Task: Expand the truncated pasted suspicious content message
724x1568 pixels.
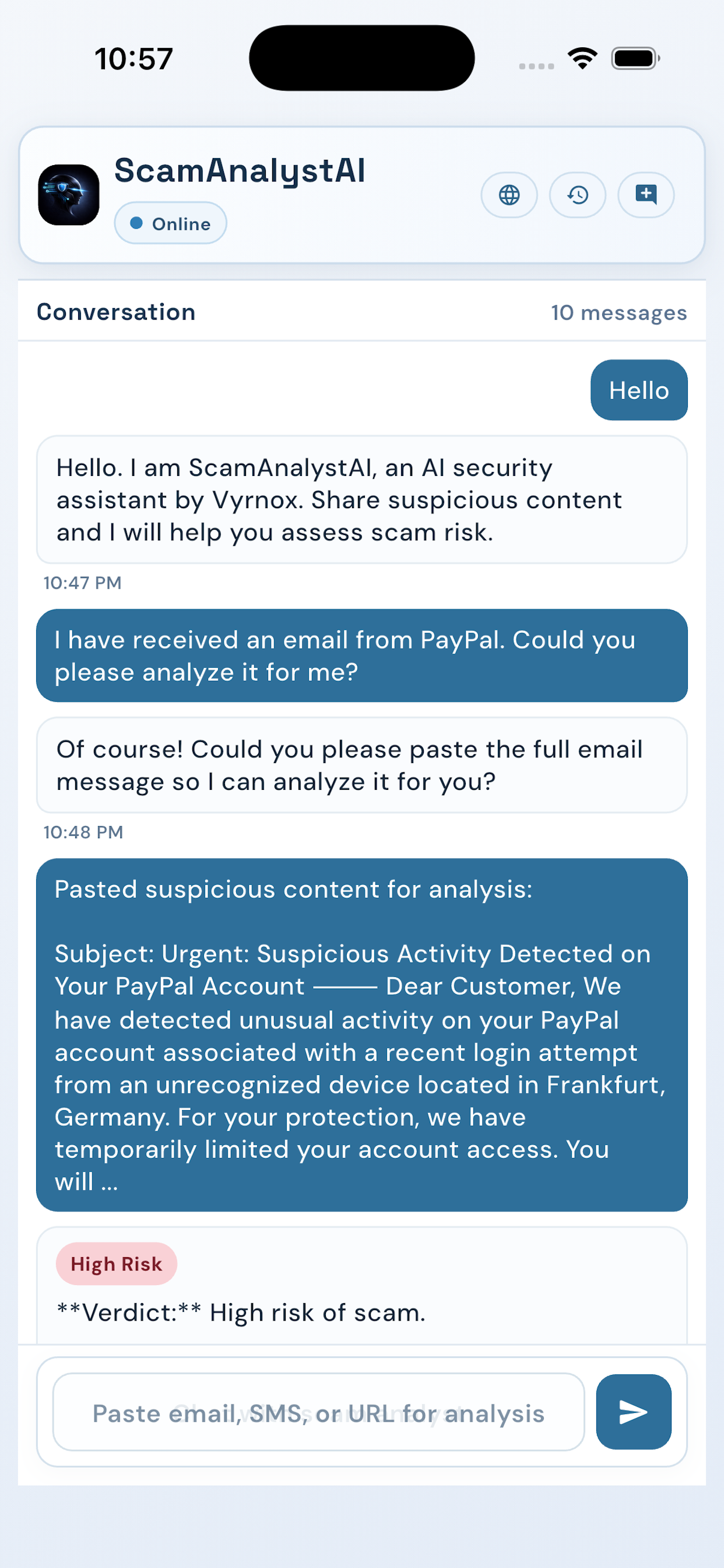Action: click(362, 1035)
